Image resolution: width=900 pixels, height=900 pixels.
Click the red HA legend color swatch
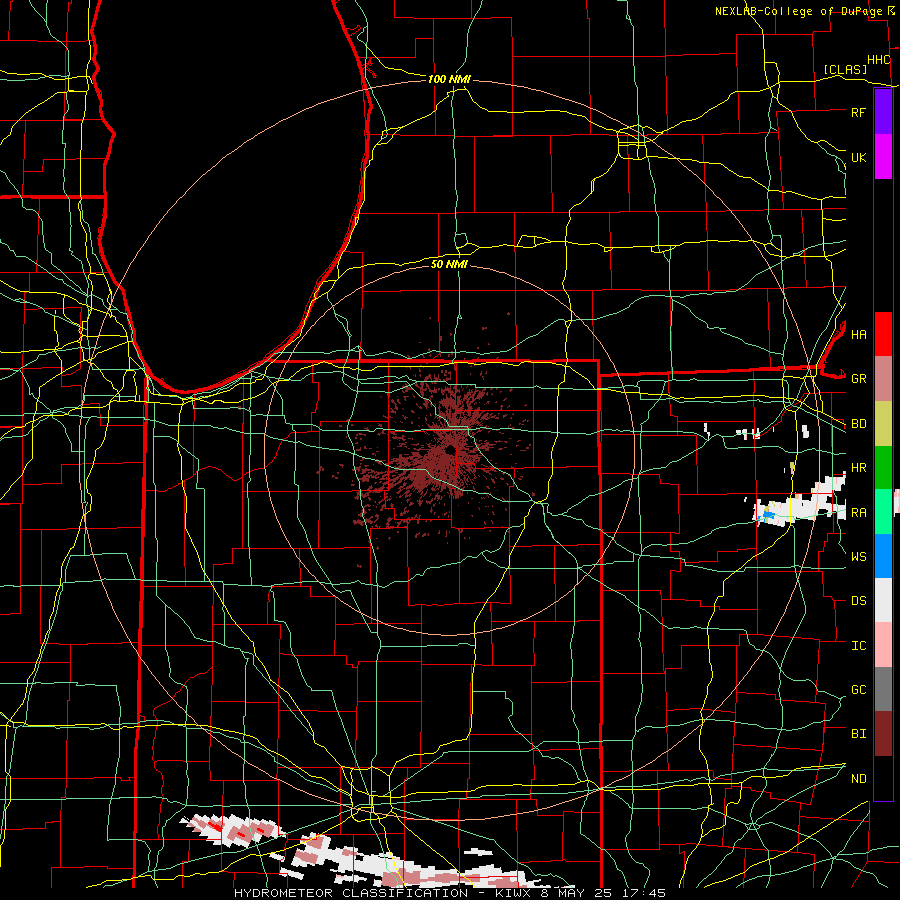(x=883, y=334)
